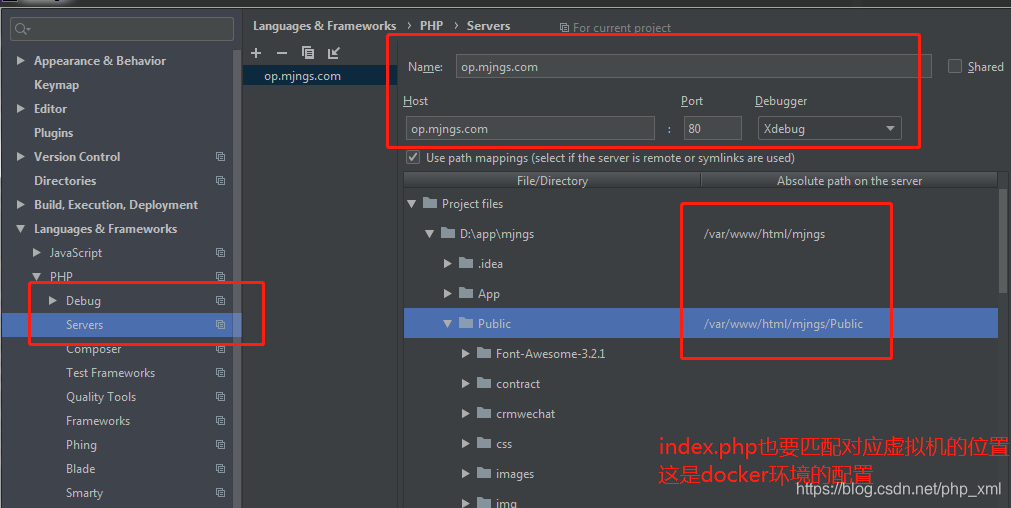Image resolution: width=1011 pixels, height=508 pixels.
Task: Expand the .idea folder node
Action: tap(448, 264)
